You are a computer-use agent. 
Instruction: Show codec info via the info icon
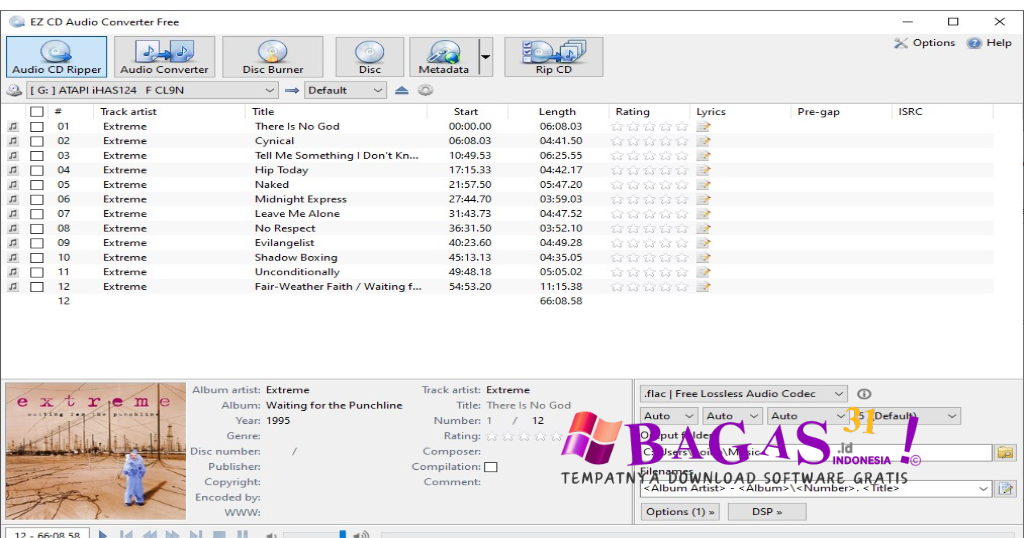(x=864, y=394)
